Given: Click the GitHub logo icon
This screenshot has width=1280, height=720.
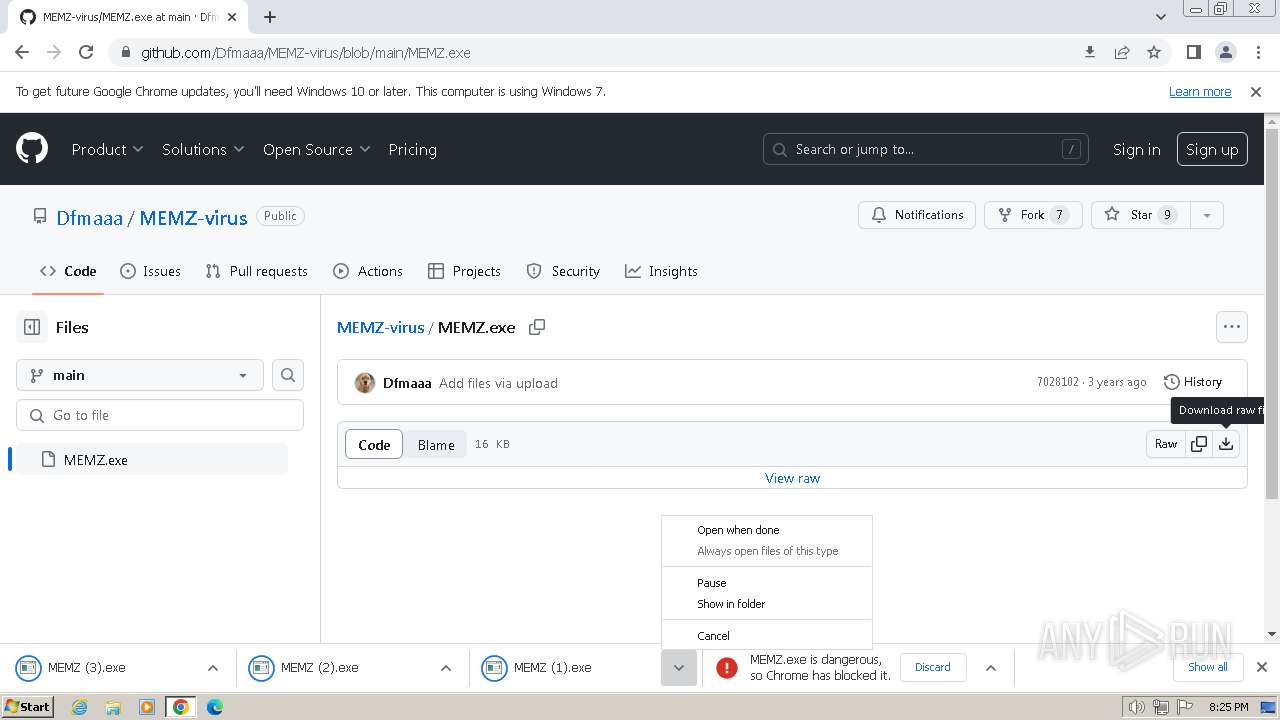Looking at the screenshot, I should tap(32, 149).
